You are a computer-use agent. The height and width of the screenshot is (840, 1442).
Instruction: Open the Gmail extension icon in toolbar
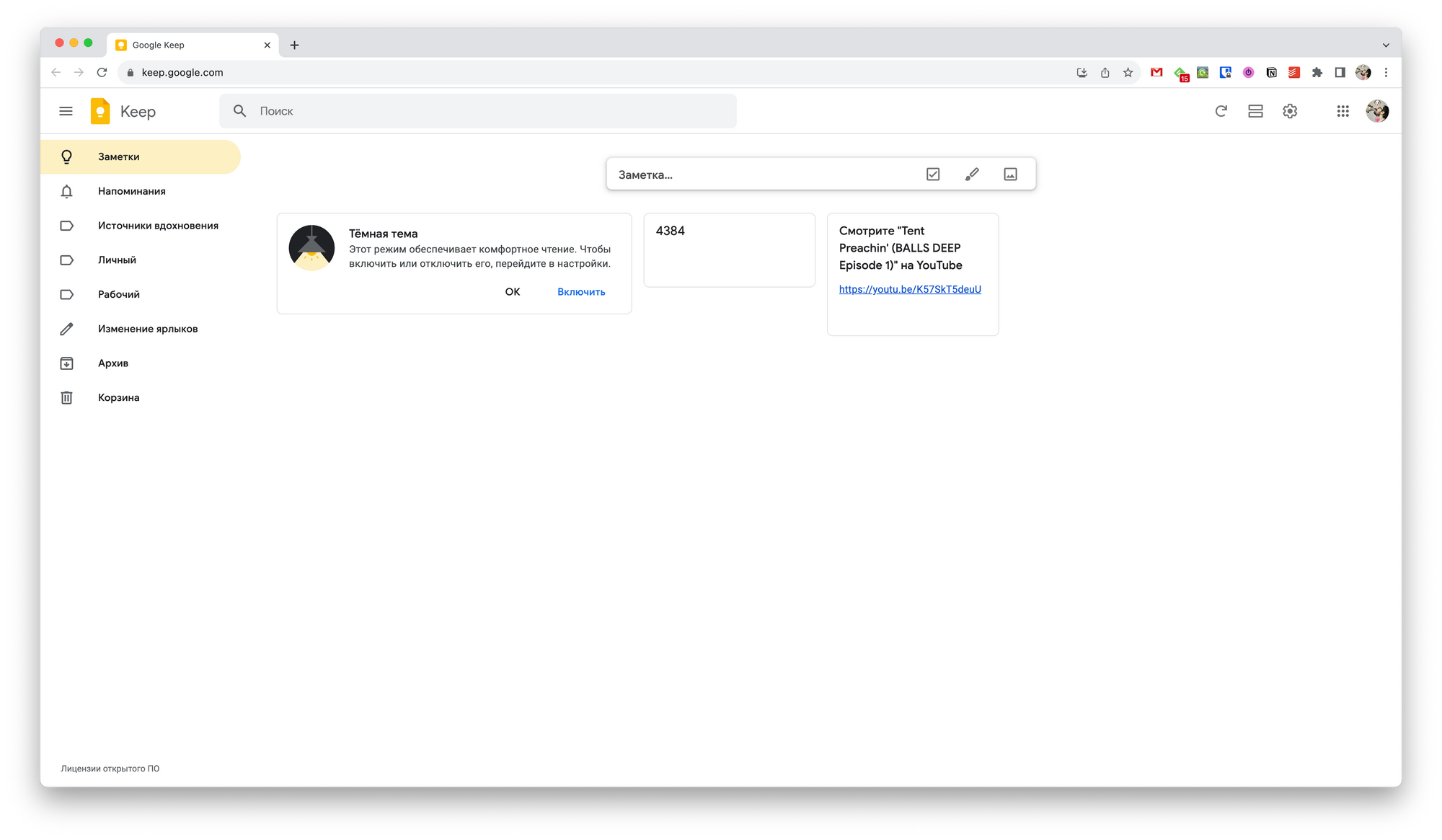pos(1156,72)
